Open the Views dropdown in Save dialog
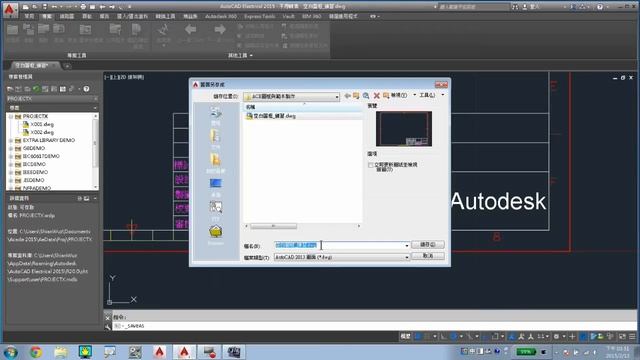The height and width of the screenshot is (360, 640). (415, 95)
